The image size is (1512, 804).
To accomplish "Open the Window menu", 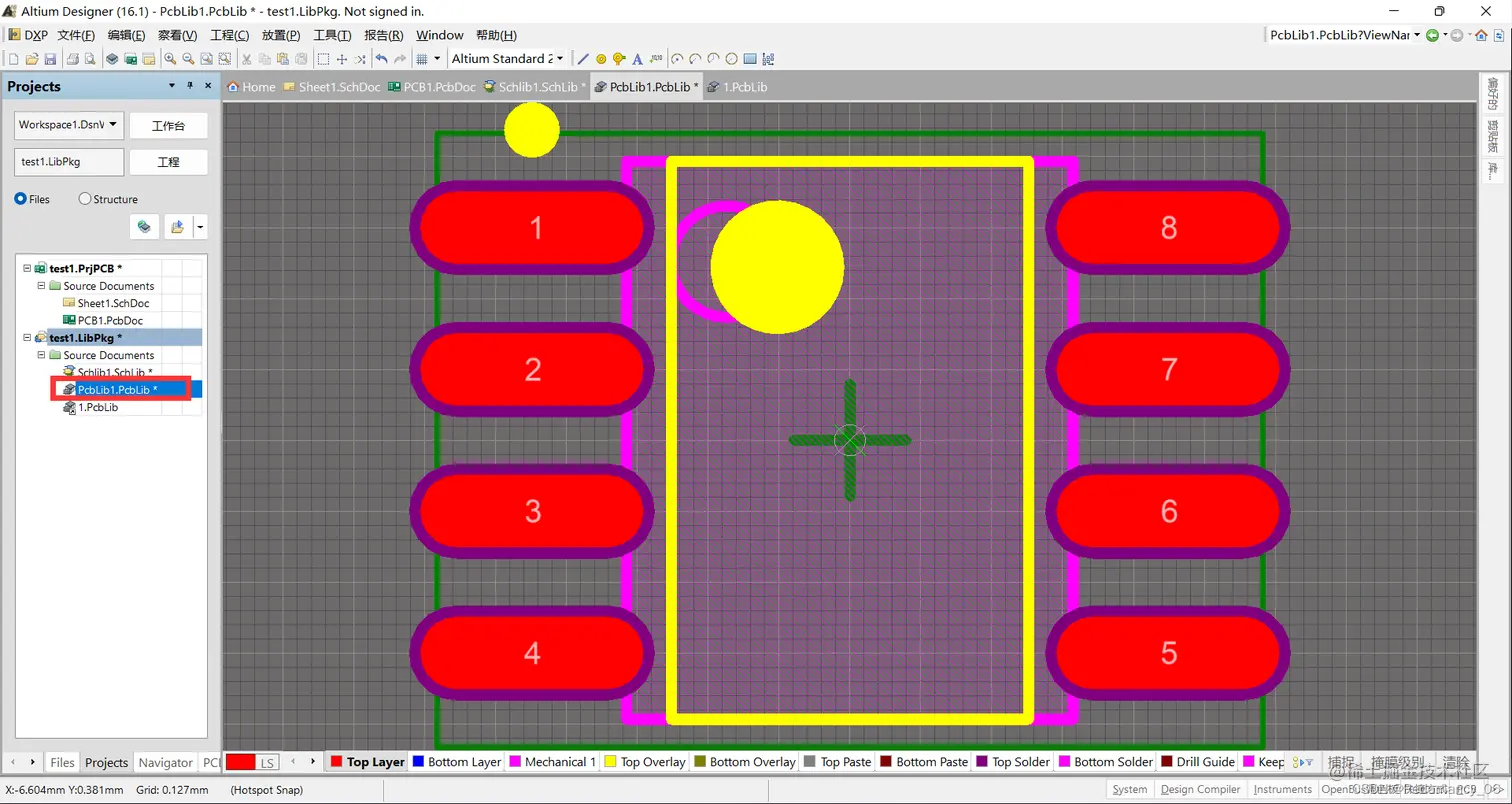I will click(440, 35).
